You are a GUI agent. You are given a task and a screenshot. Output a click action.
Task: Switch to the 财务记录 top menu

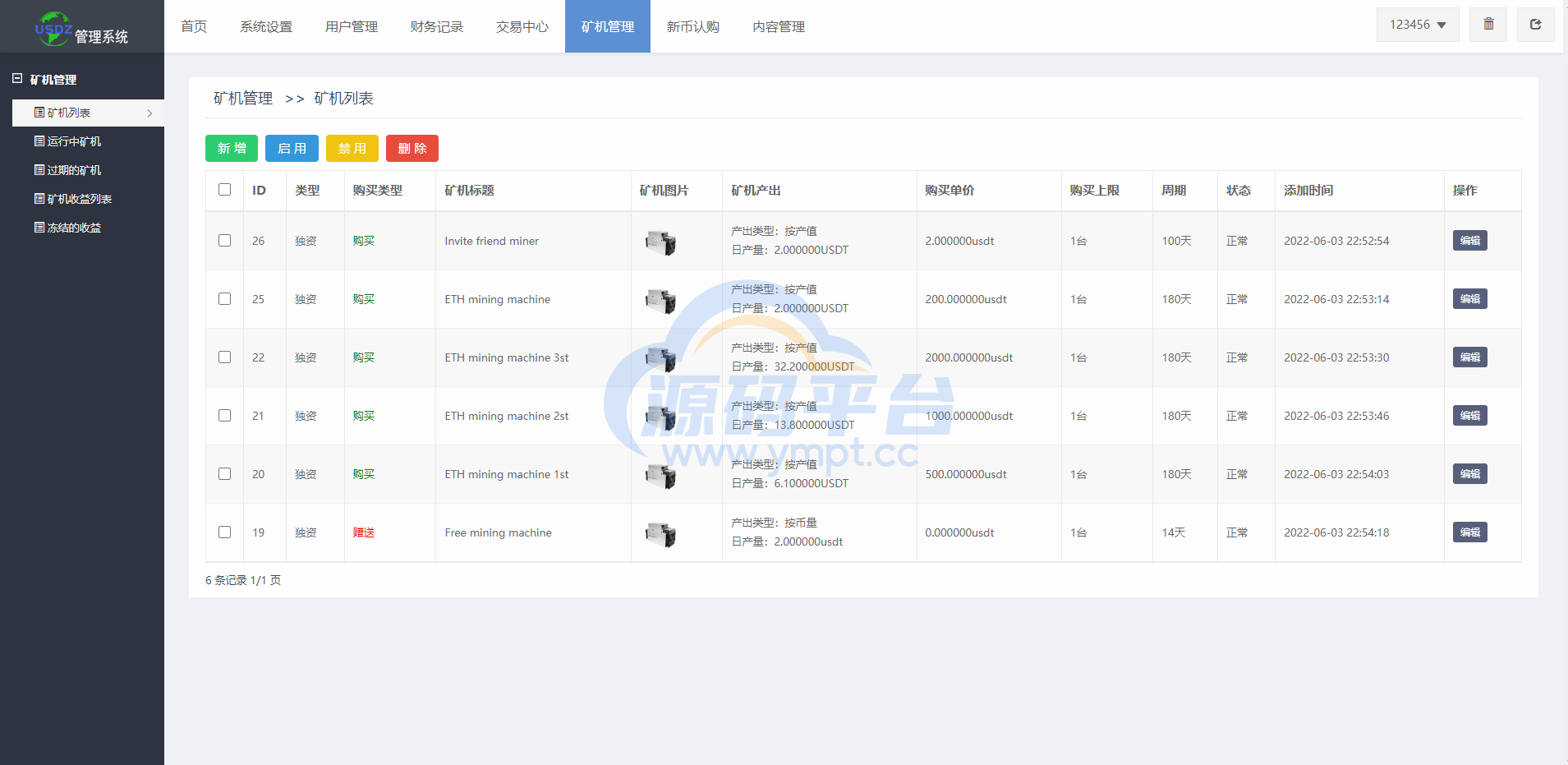click(x=437, y=27)
